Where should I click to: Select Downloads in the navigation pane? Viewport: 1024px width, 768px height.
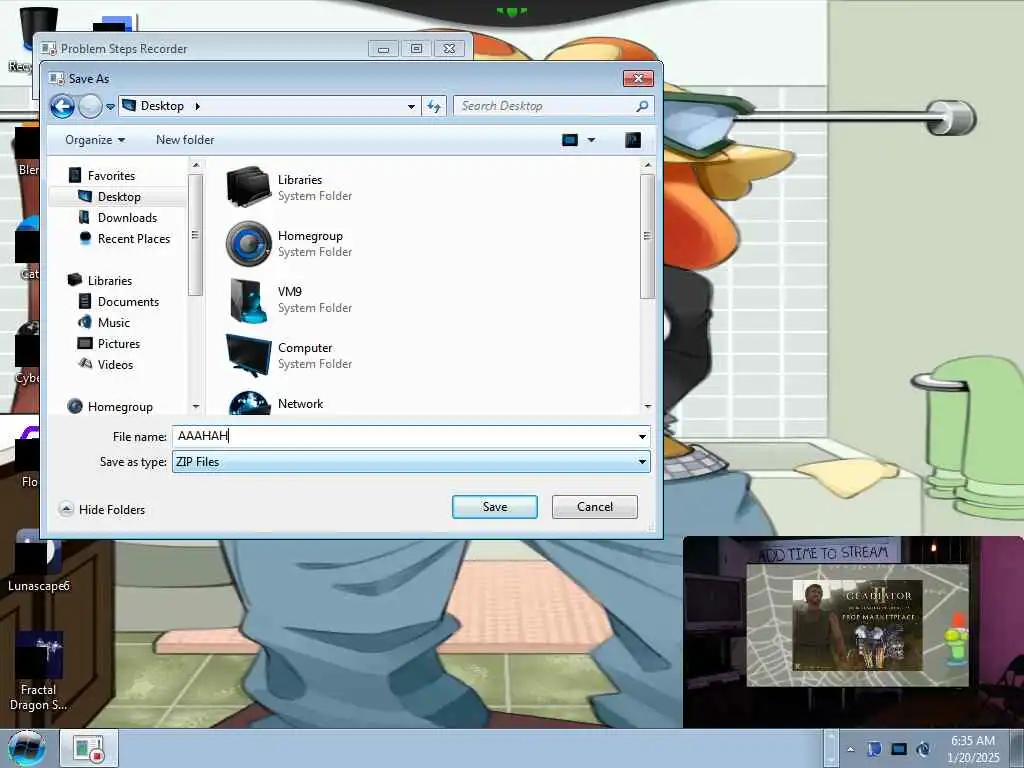(x=127, y=217)
